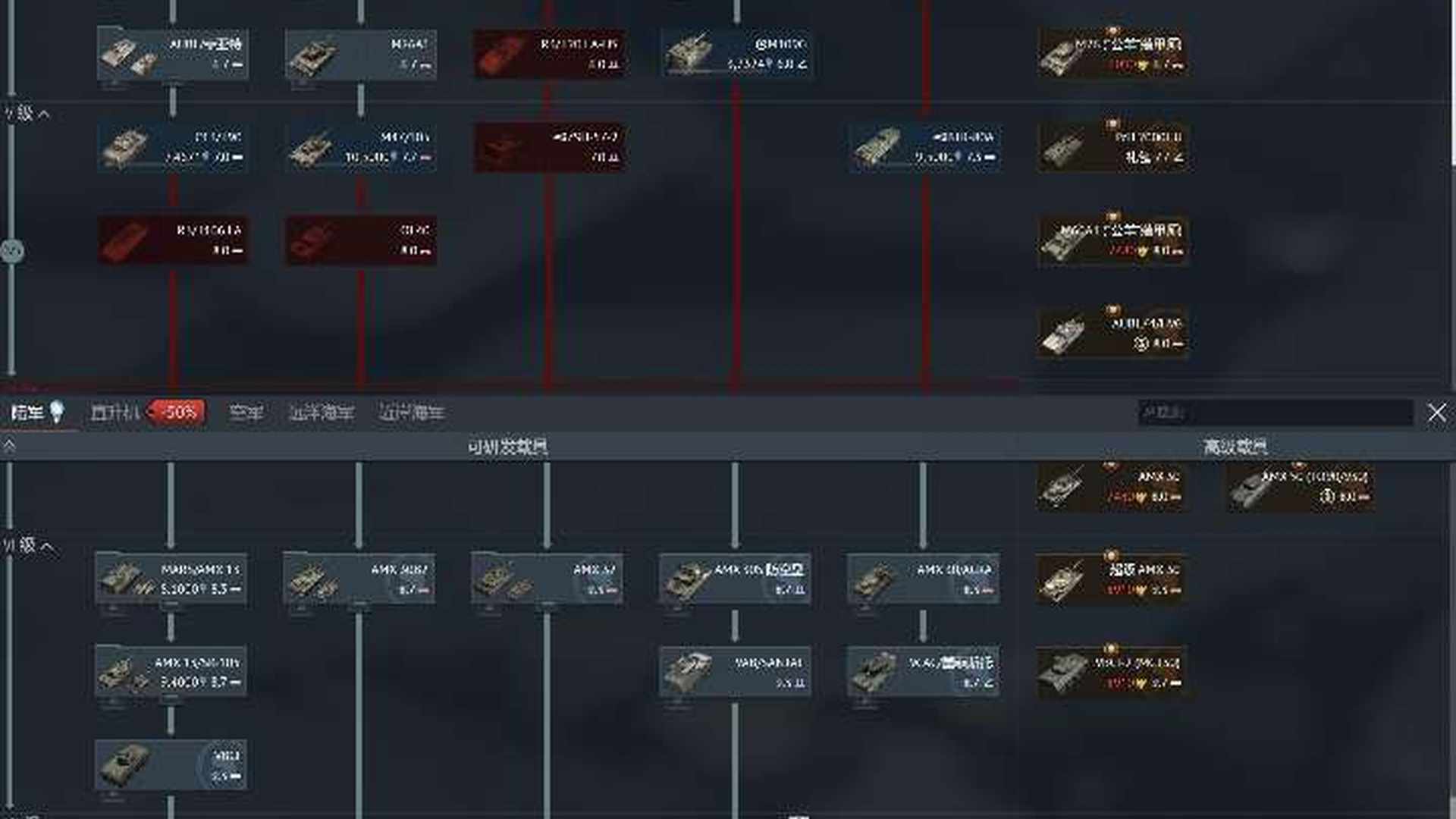Click the round marker on the rank progress line
The width and height of the screenshot is (1456, 819).
coord(11,250)
